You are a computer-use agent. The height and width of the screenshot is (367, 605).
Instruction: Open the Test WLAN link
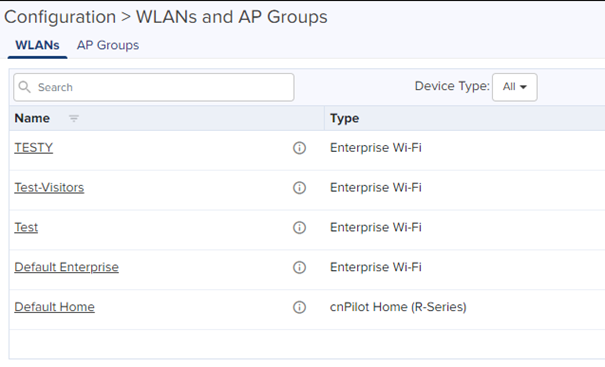pos(26,227)
